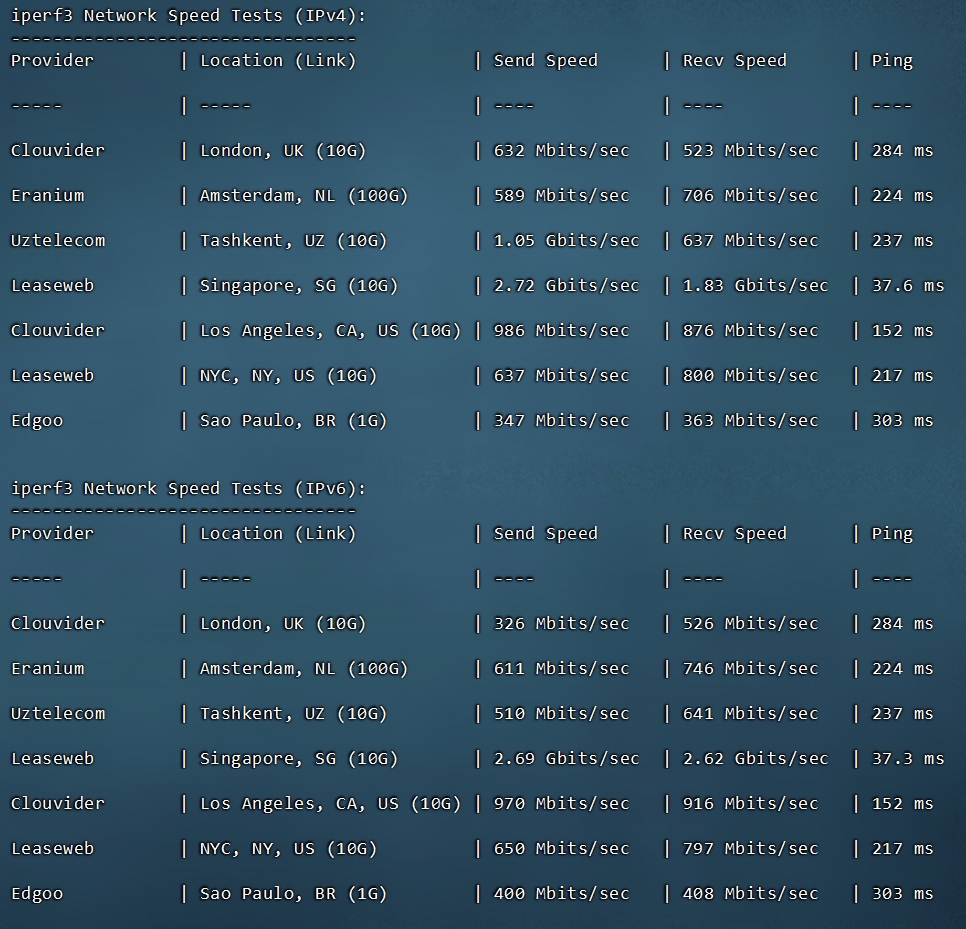Select the "706 Mbits/sec" receive speed value
This screenshot has height=929, width=966.
[x=750, y=196]
